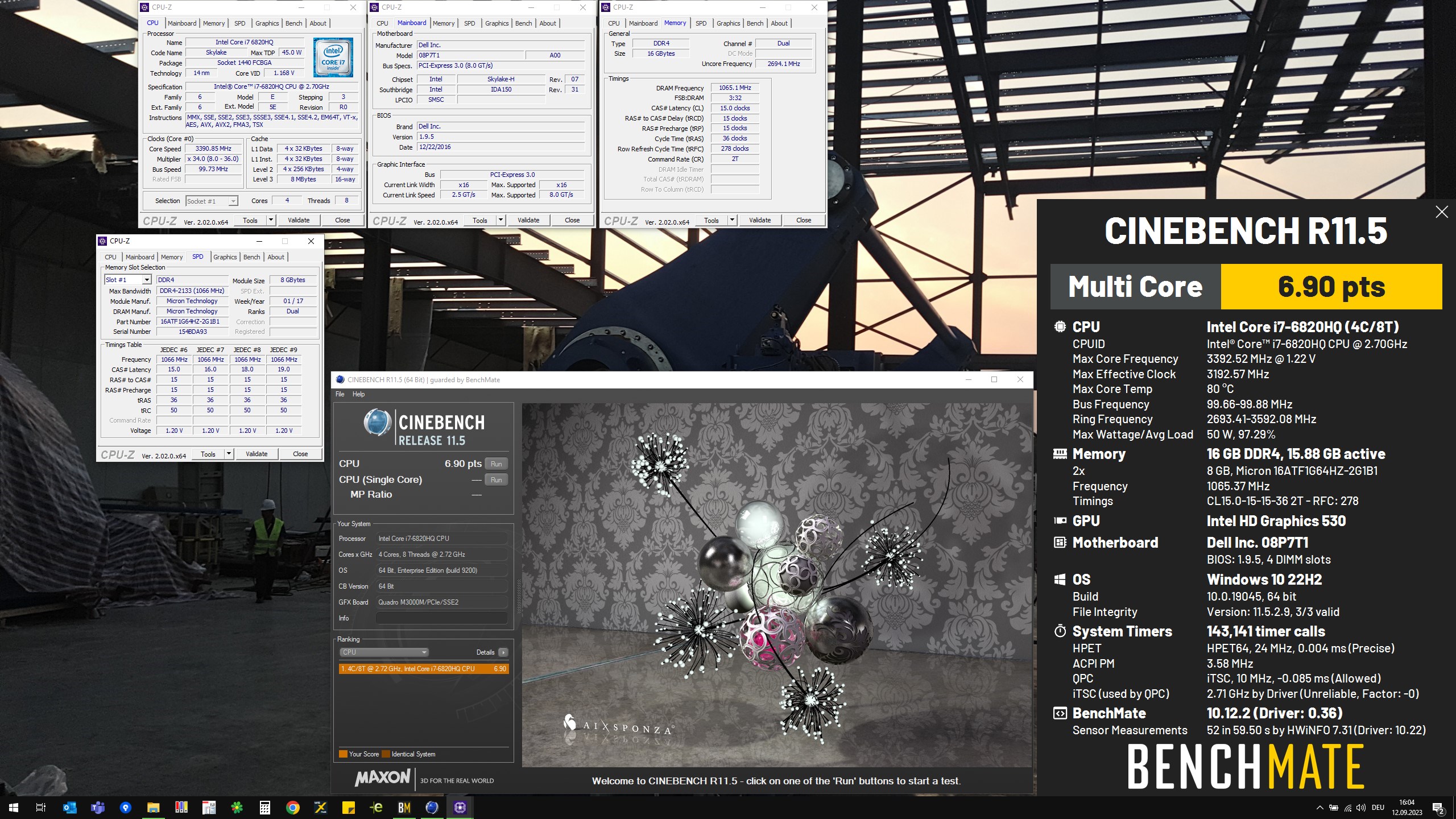Switch to CPU-Z via its purple chip icon
The image size is (1456, 819).
click(x=460, y=807)
